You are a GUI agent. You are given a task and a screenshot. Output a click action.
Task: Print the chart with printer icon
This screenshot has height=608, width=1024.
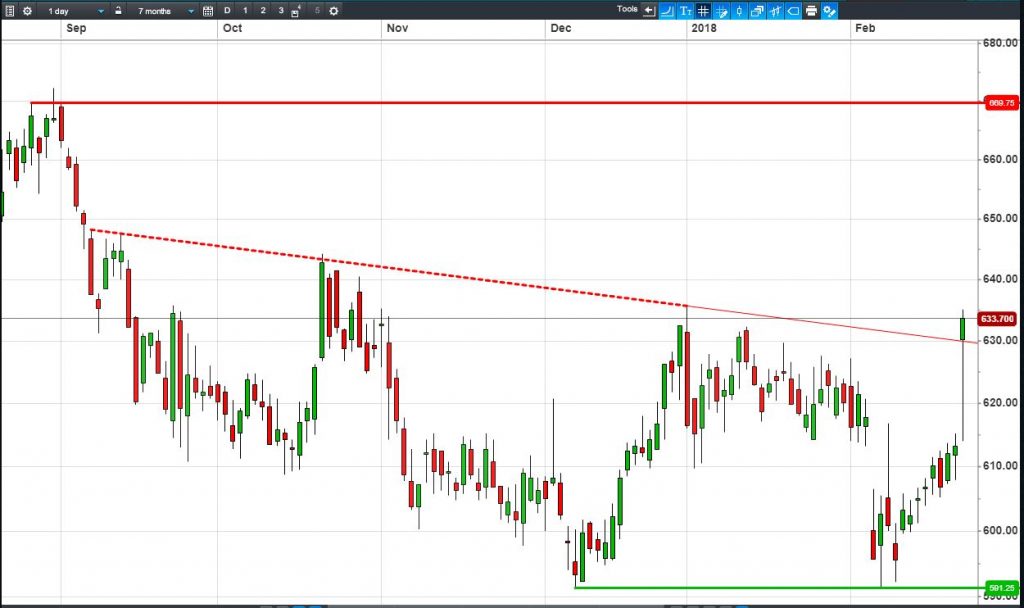[811, 10]
